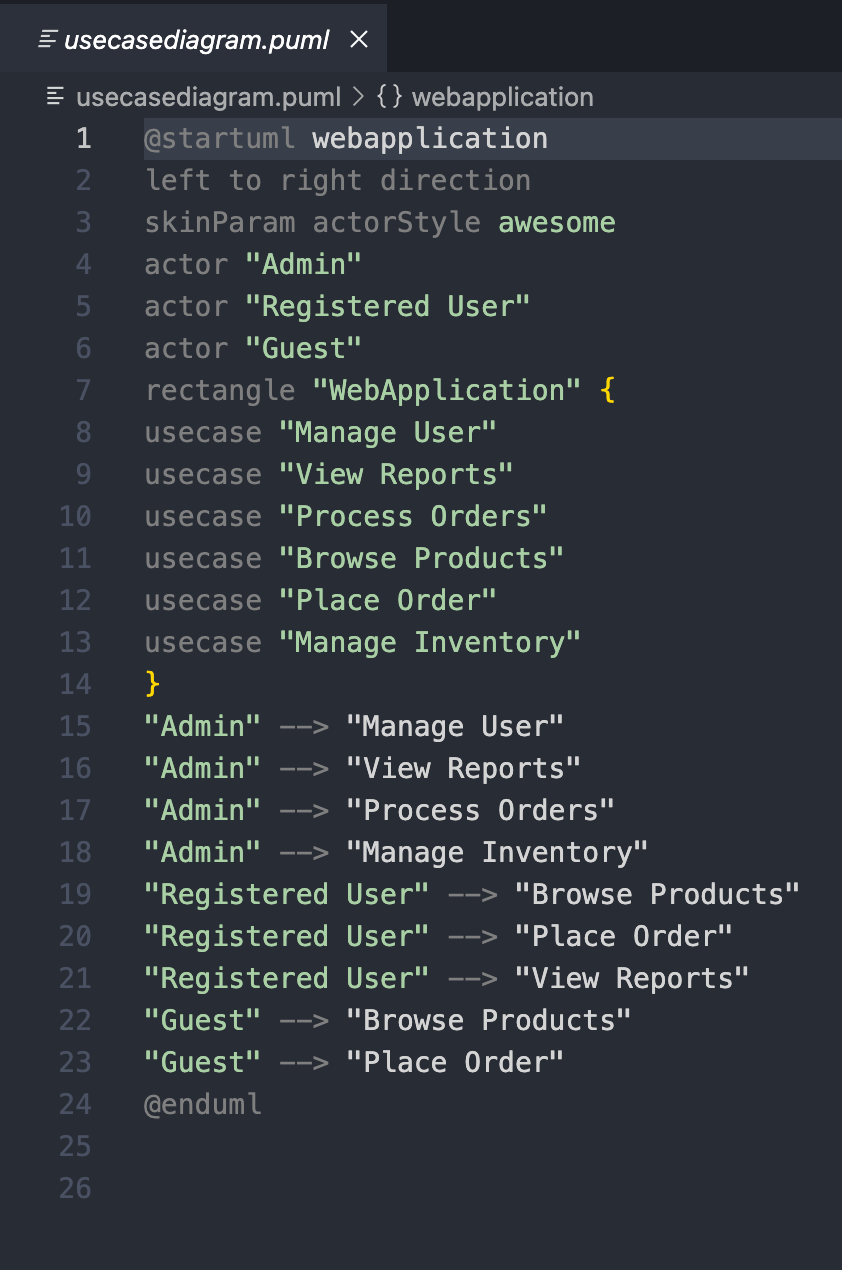Click line number 24 in the gutter

75,1105
